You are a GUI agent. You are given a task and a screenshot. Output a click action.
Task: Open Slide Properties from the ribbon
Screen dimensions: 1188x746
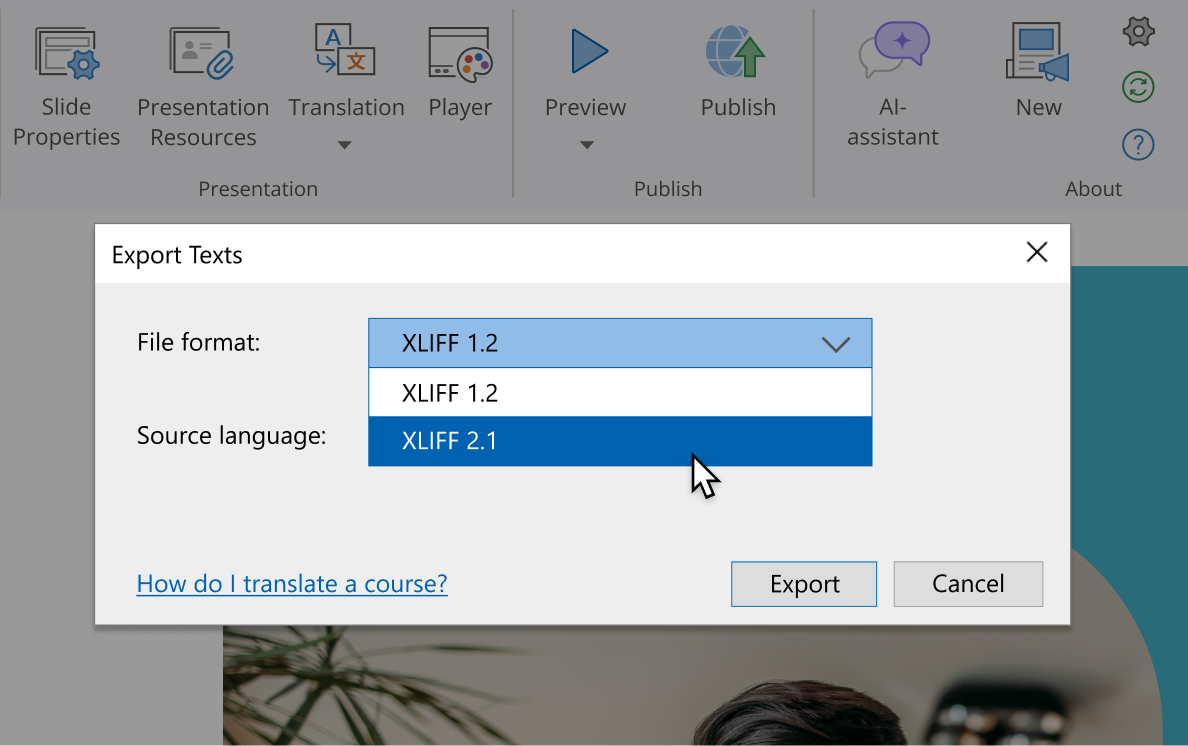pos(67,85)
